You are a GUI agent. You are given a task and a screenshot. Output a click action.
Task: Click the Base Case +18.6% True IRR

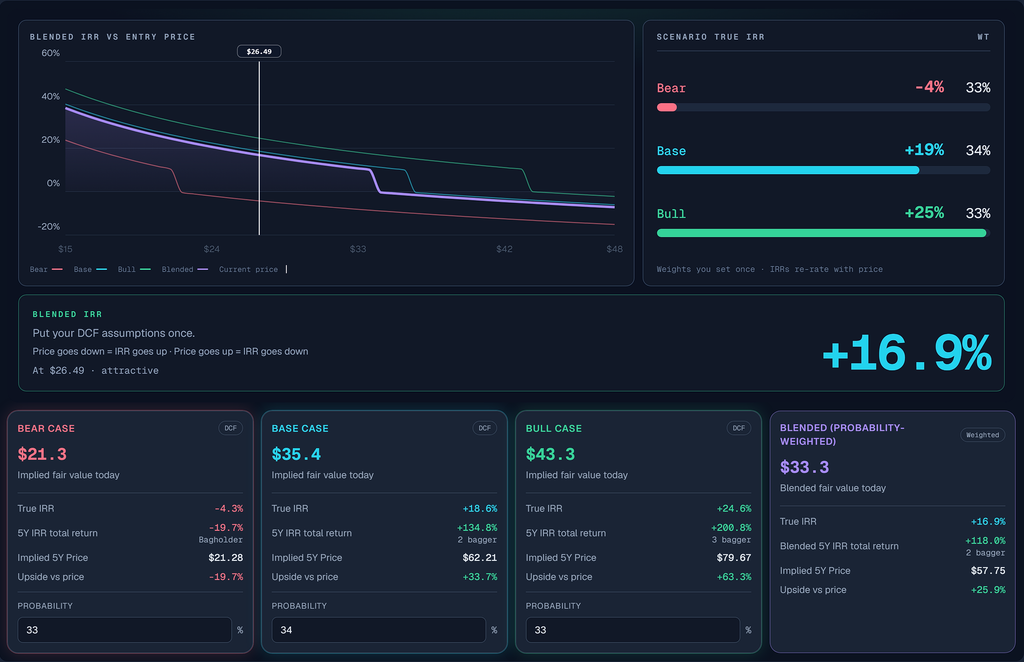(x=479, y=509)
